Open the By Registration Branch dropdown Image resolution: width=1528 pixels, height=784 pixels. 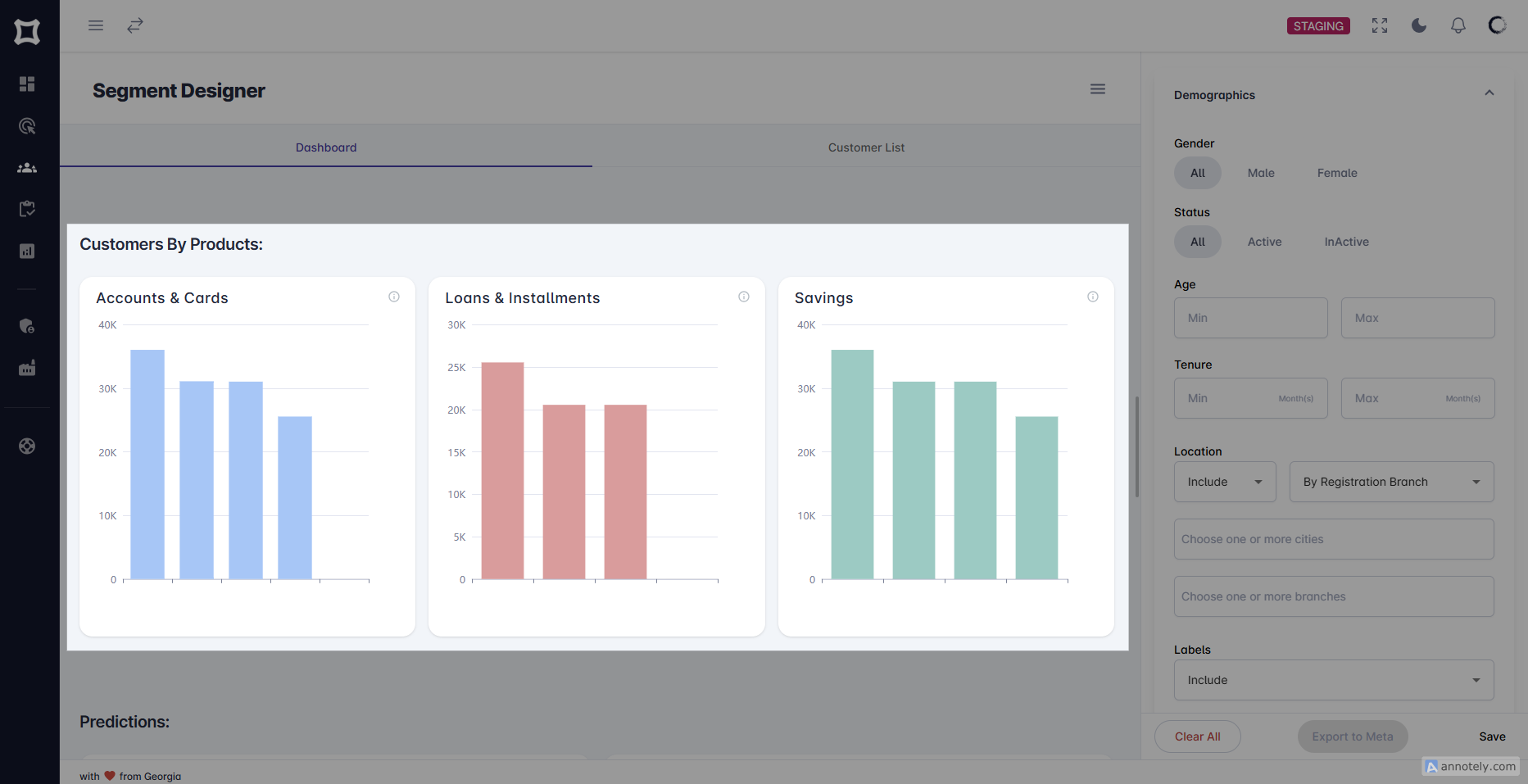(1391, 482)
